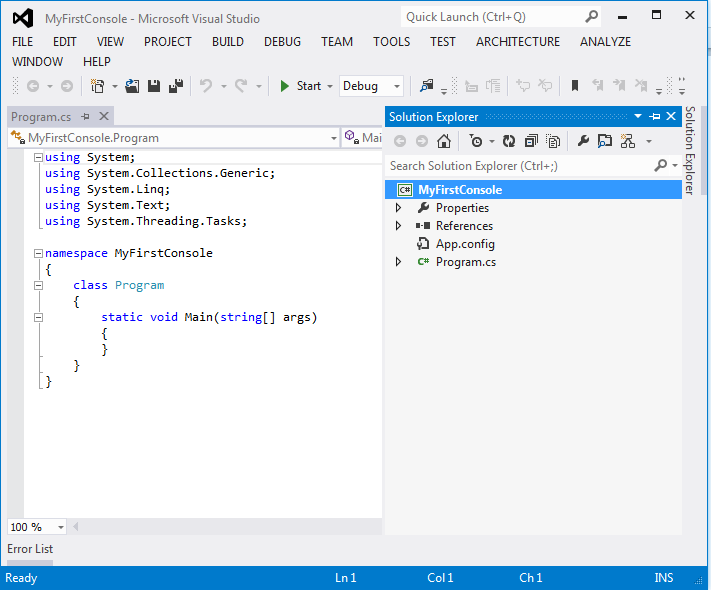Select References in Solution Explorer
The width and height of the screenshot is (711, 590).
pyautogui.click(x=464, y=226)
